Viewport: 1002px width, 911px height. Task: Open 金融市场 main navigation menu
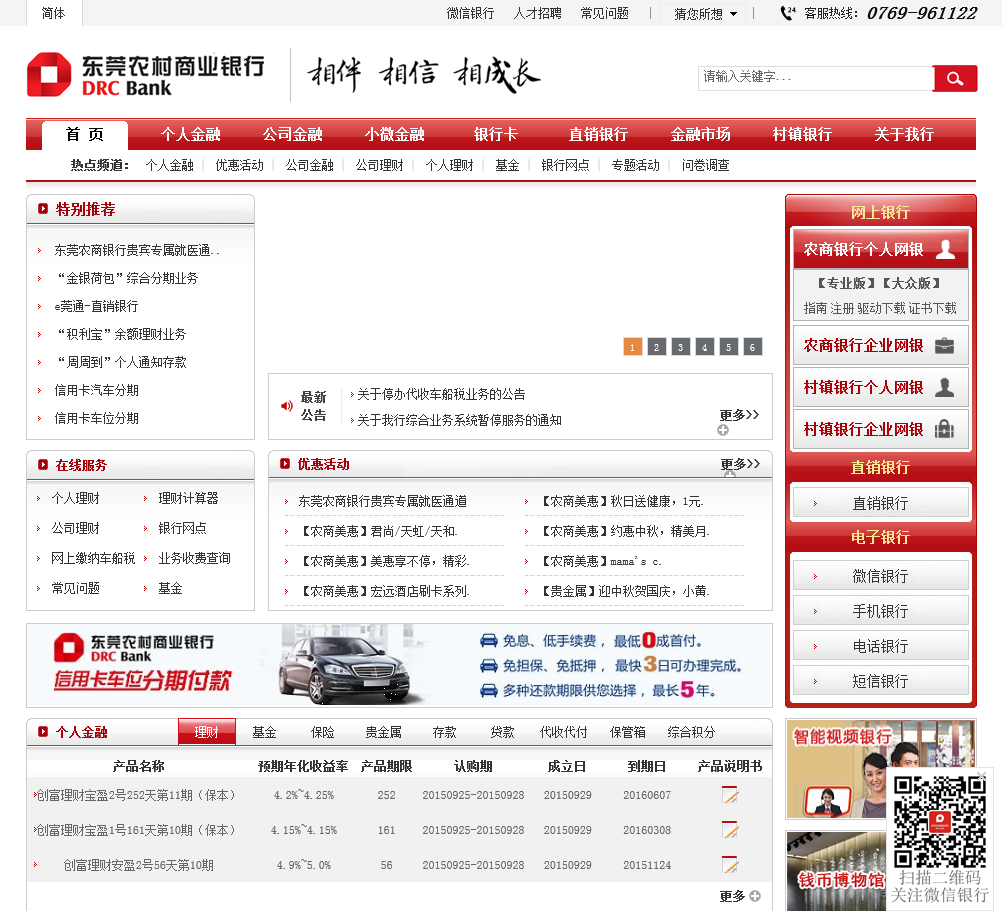700,135
